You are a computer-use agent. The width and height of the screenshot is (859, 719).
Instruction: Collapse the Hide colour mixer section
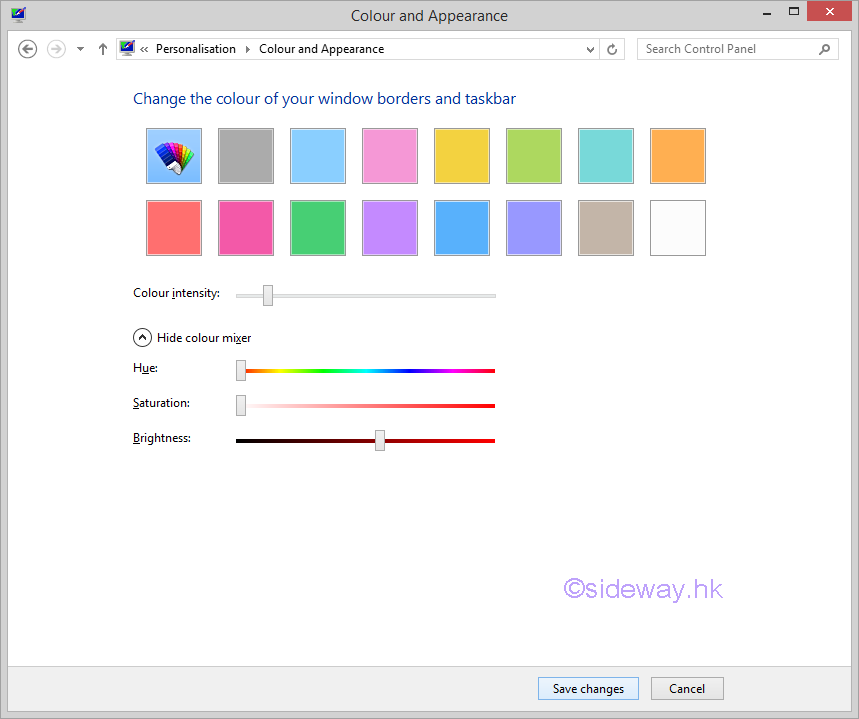[142, 338]
